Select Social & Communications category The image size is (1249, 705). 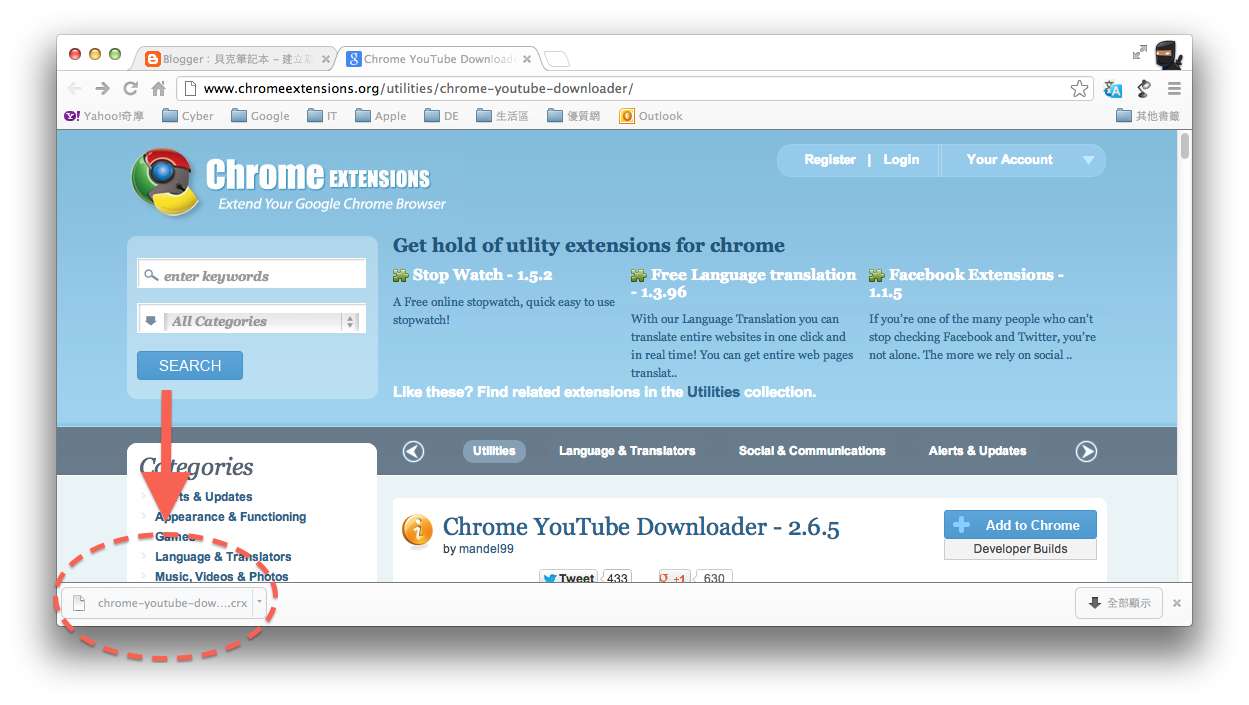[x=812, y=451]
